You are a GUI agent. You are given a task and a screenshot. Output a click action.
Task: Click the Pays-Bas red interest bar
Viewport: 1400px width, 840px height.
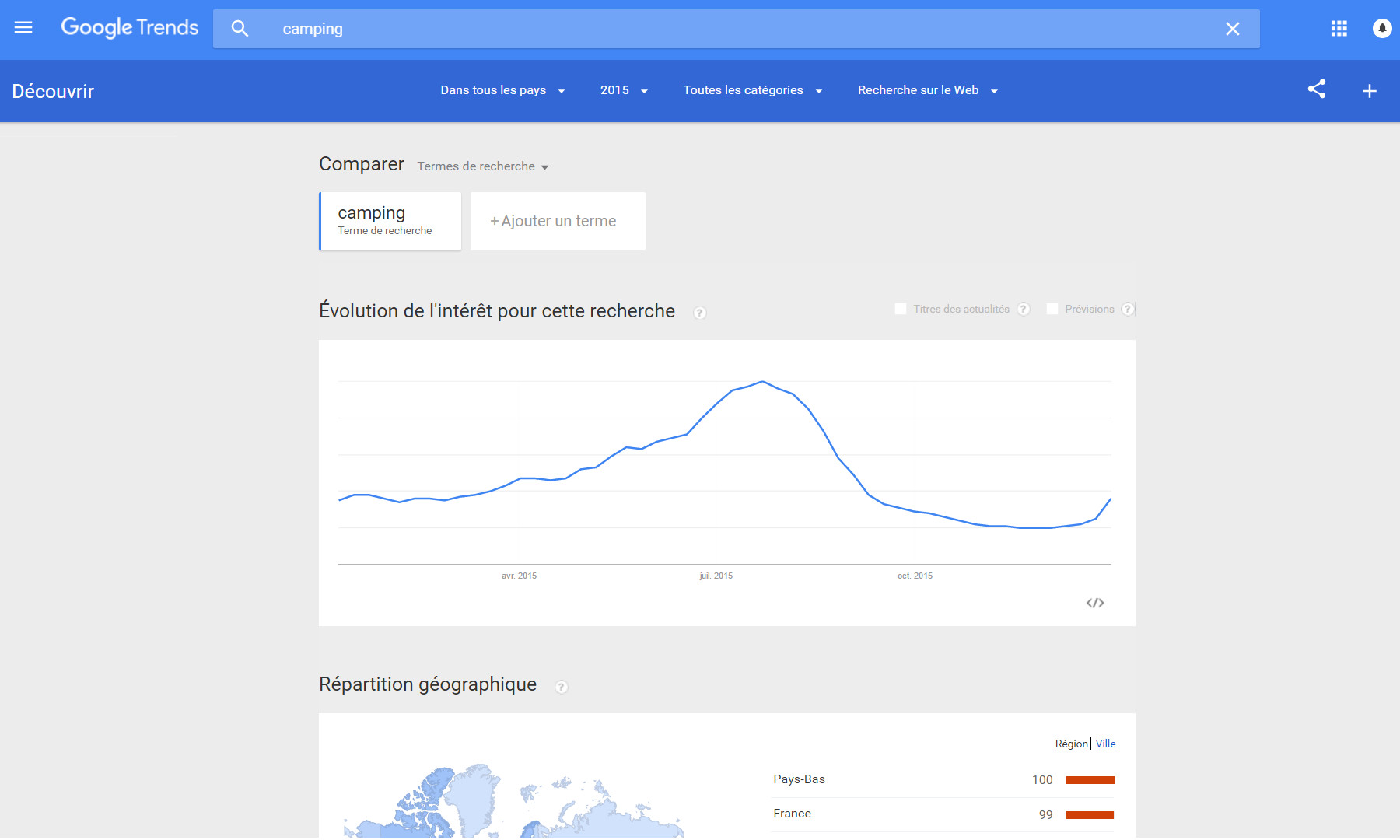(1090, 780)
